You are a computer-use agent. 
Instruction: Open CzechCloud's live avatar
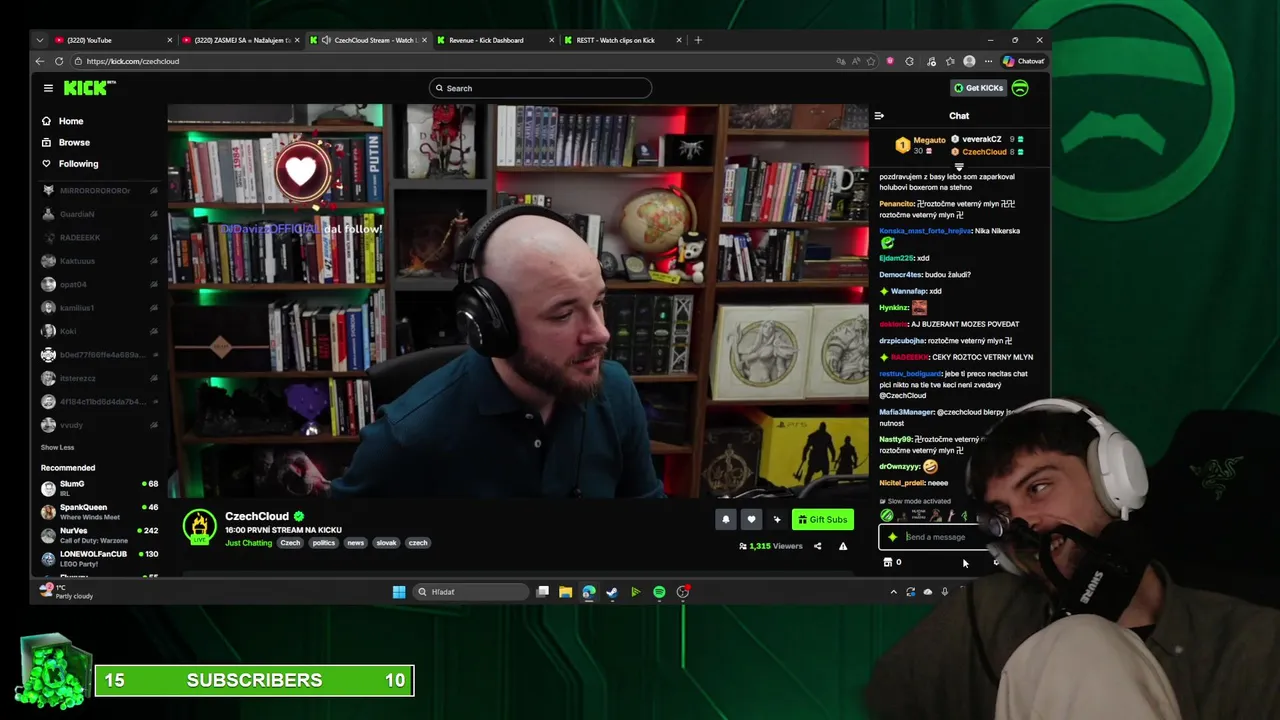coord(199,527)
